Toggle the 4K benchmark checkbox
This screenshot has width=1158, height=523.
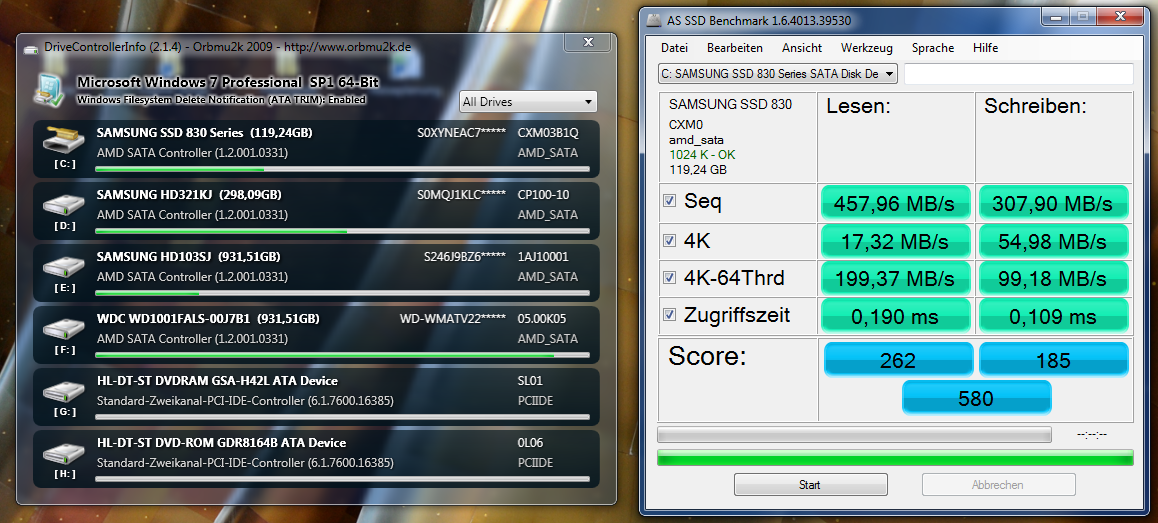[670, 239]
